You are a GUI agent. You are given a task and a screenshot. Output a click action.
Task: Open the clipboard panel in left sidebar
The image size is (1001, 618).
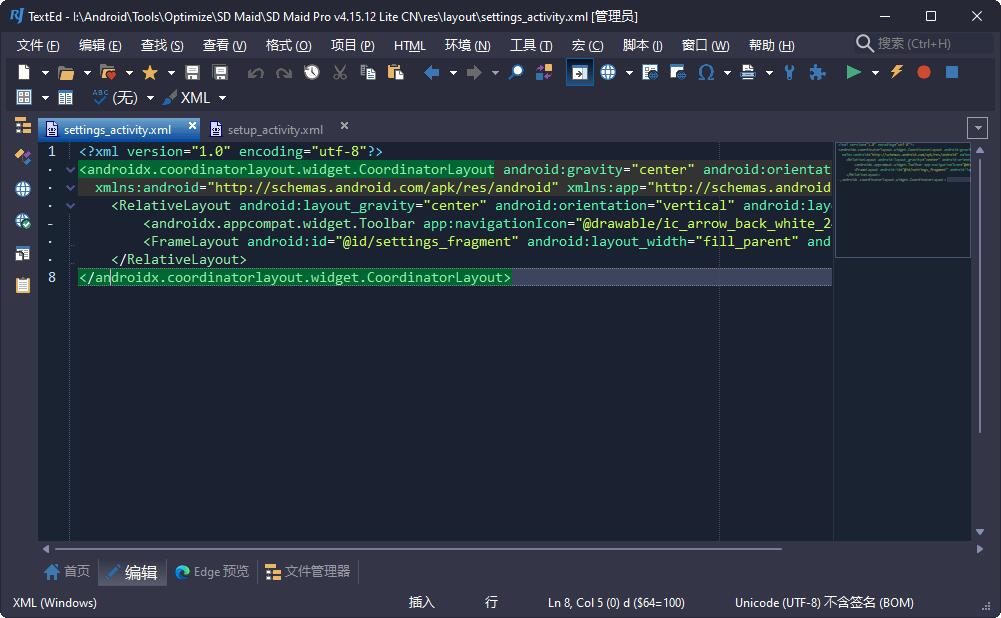point(23,285)
